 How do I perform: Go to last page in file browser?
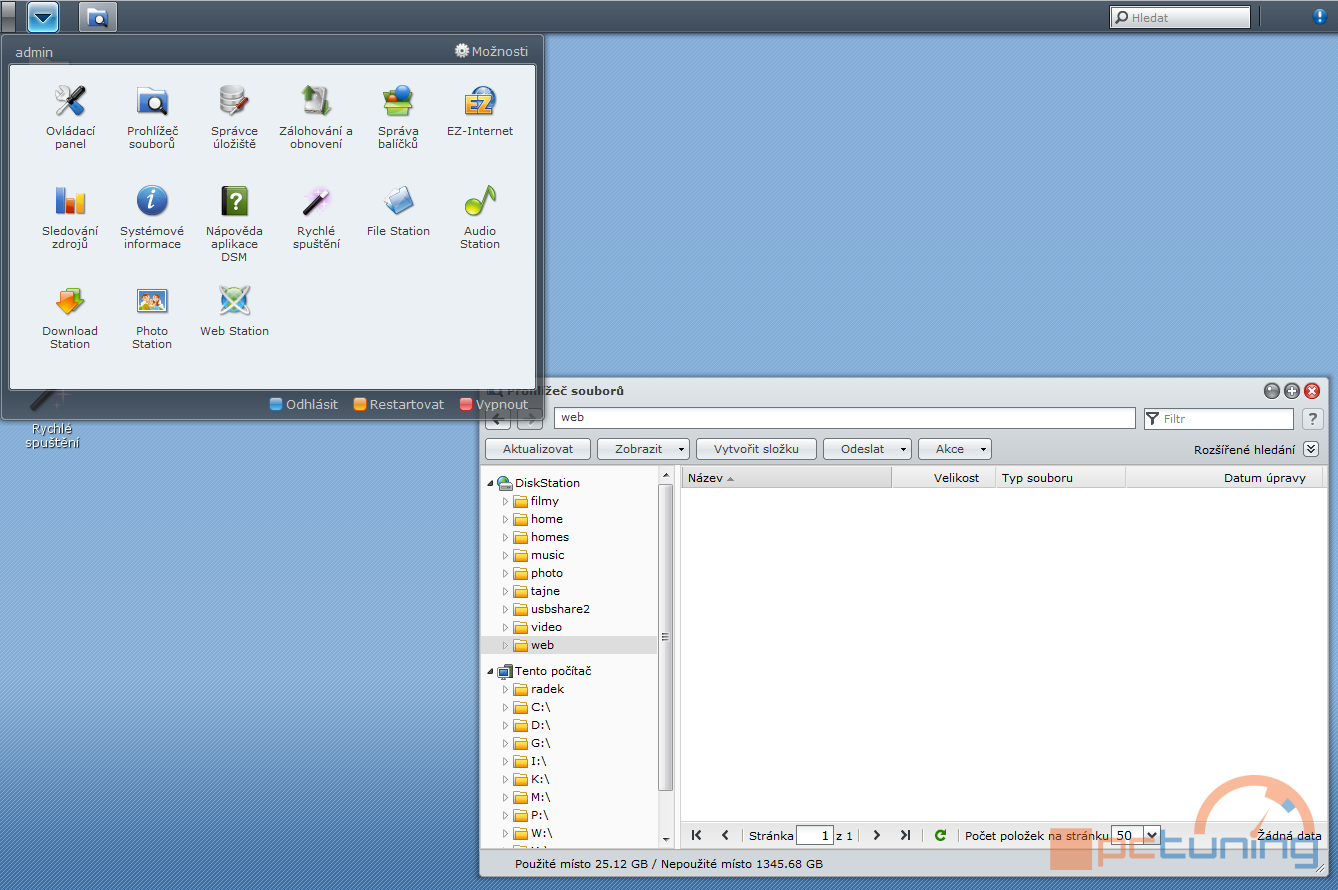coord(905,835)
